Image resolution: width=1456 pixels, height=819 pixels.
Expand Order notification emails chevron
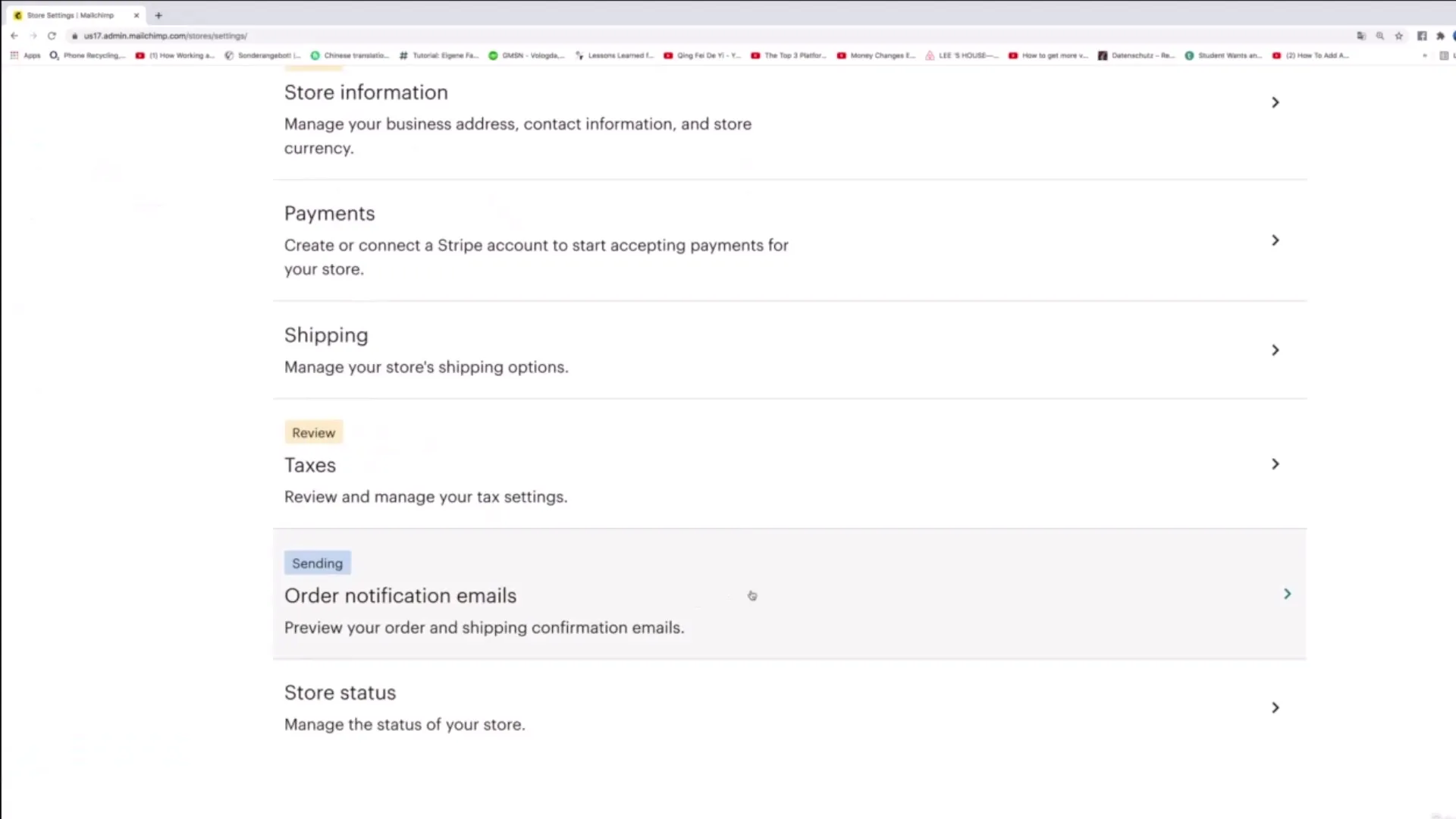click(x=1287, y=594)
